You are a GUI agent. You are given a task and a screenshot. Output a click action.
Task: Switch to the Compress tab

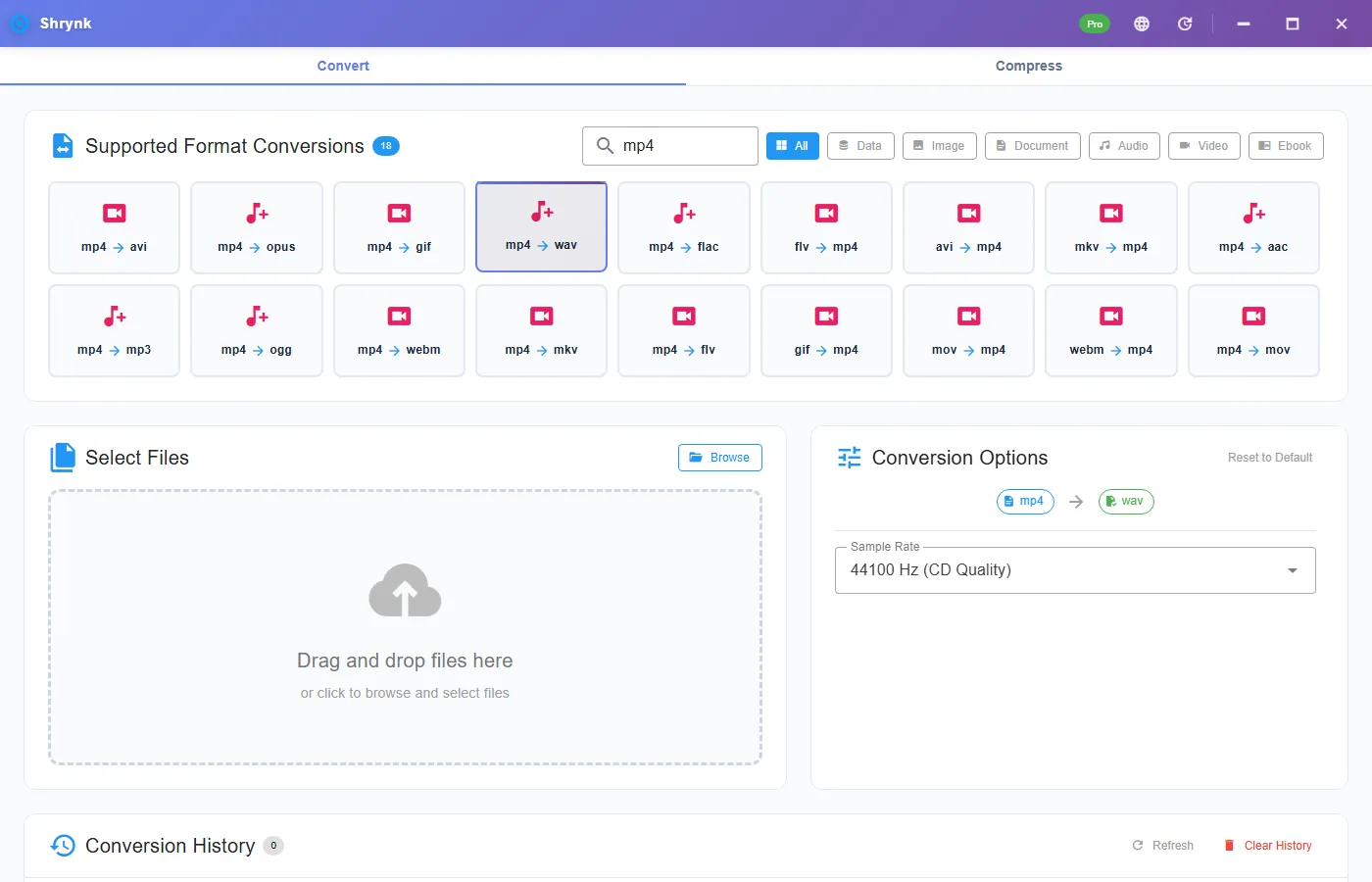tap(1029, 66)
